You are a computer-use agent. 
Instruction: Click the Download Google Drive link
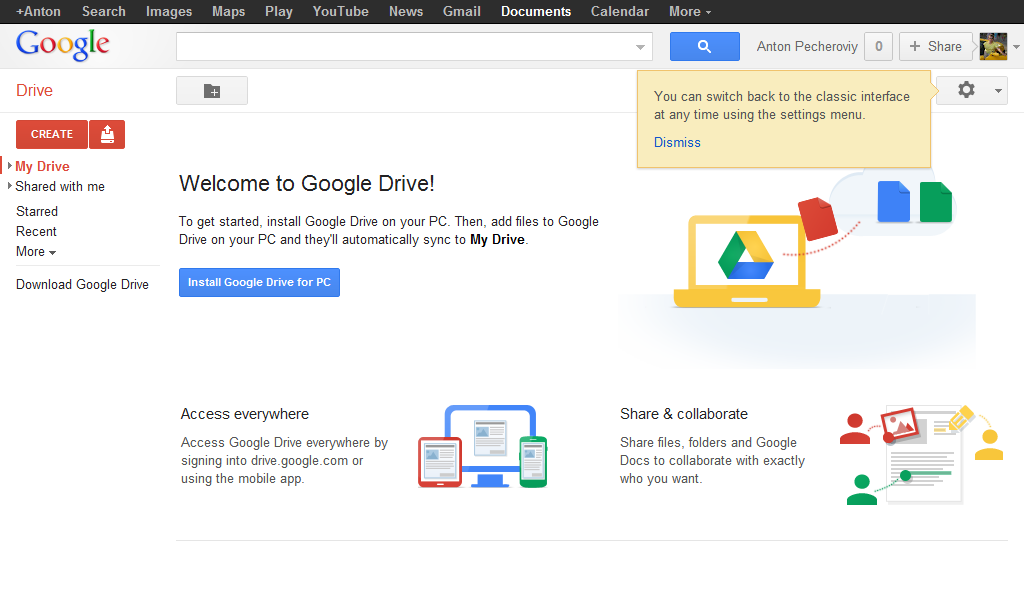[82, 285]
